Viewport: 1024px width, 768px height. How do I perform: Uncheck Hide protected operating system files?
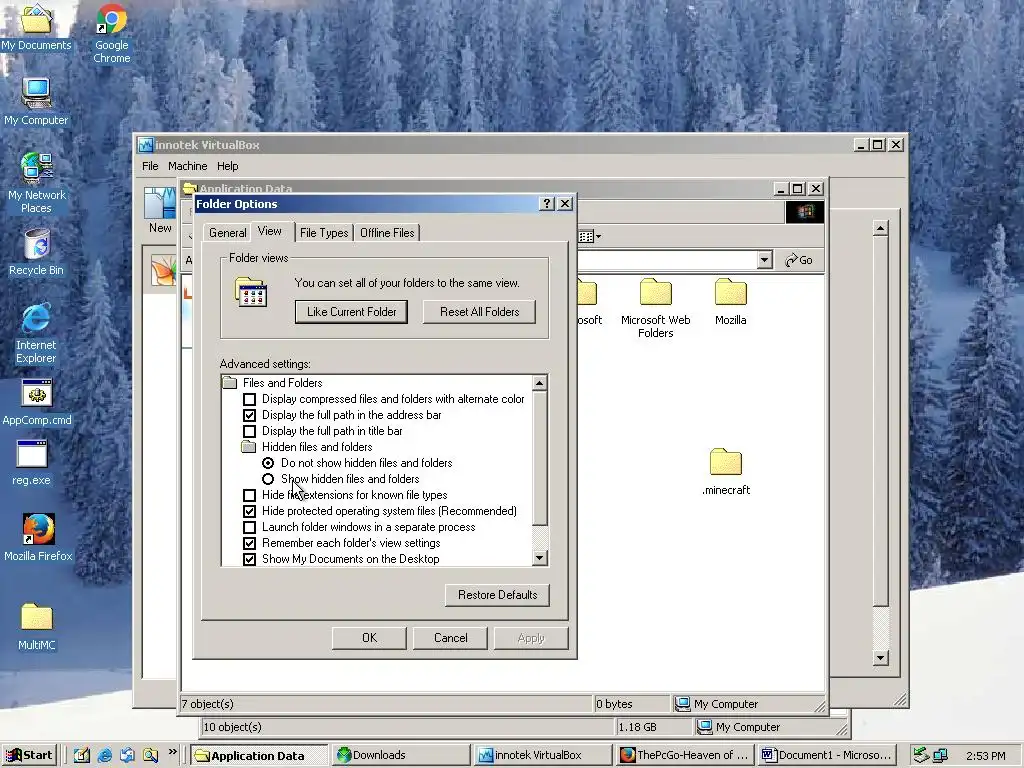pos(249,511)
